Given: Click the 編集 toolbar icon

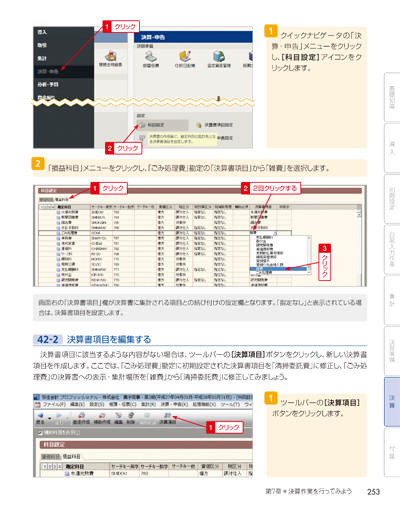Looking at the screenshot, I should [x=118, y=415].
